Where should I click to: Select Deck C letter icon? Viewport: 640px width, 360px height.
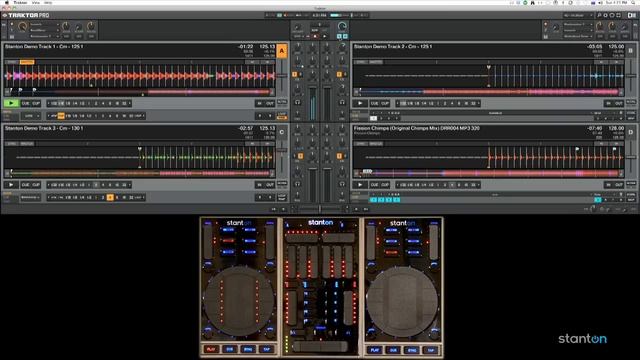coord(282,133)
